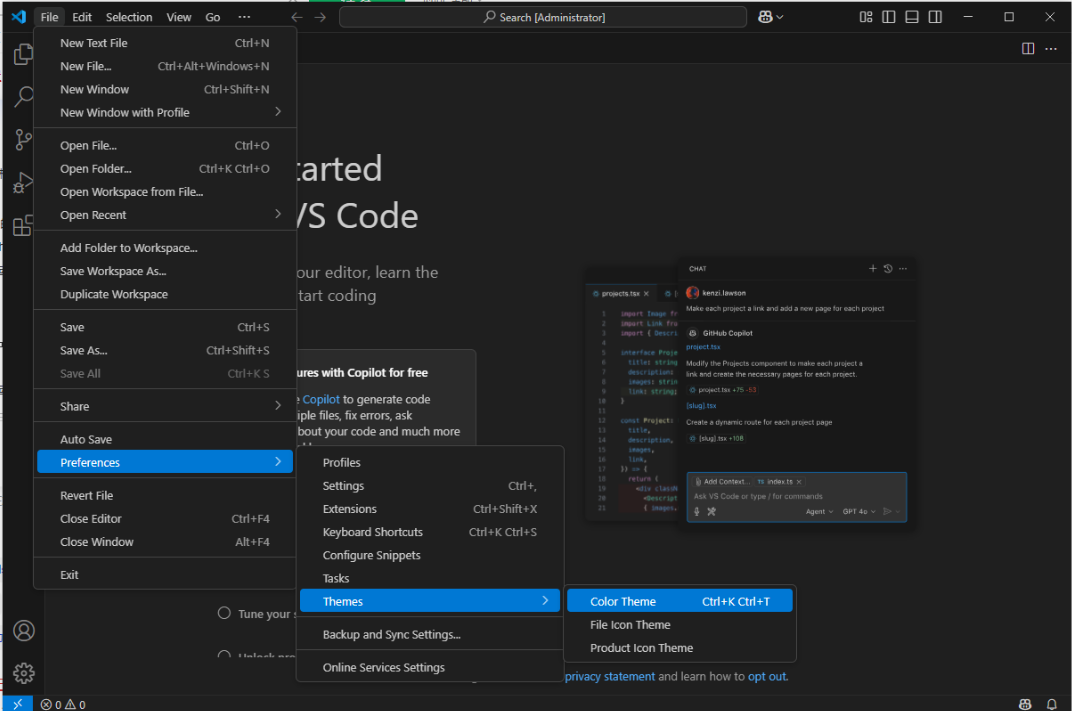This screenshot has width=1072, height=711.
Task: Click the Copilot status bar icon
Action: [1025, 704]
